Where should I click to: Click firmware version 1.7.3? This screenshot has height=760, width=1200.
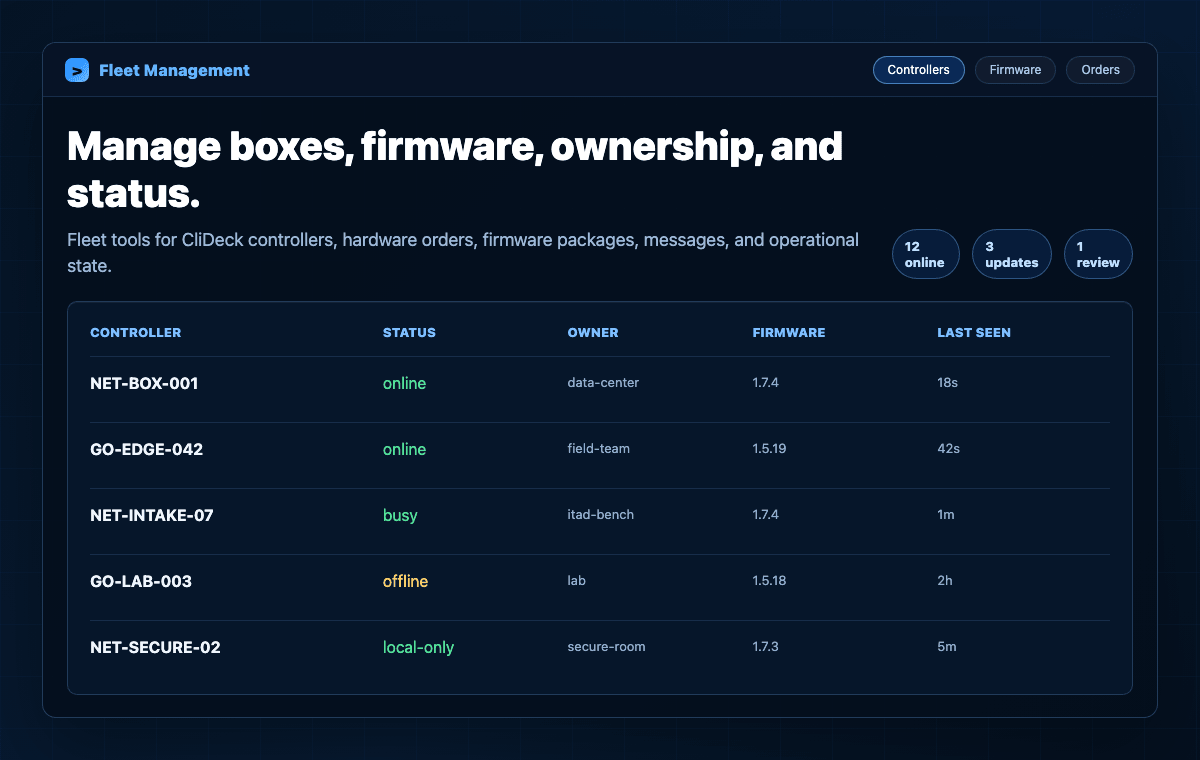(x=765, y=647)
